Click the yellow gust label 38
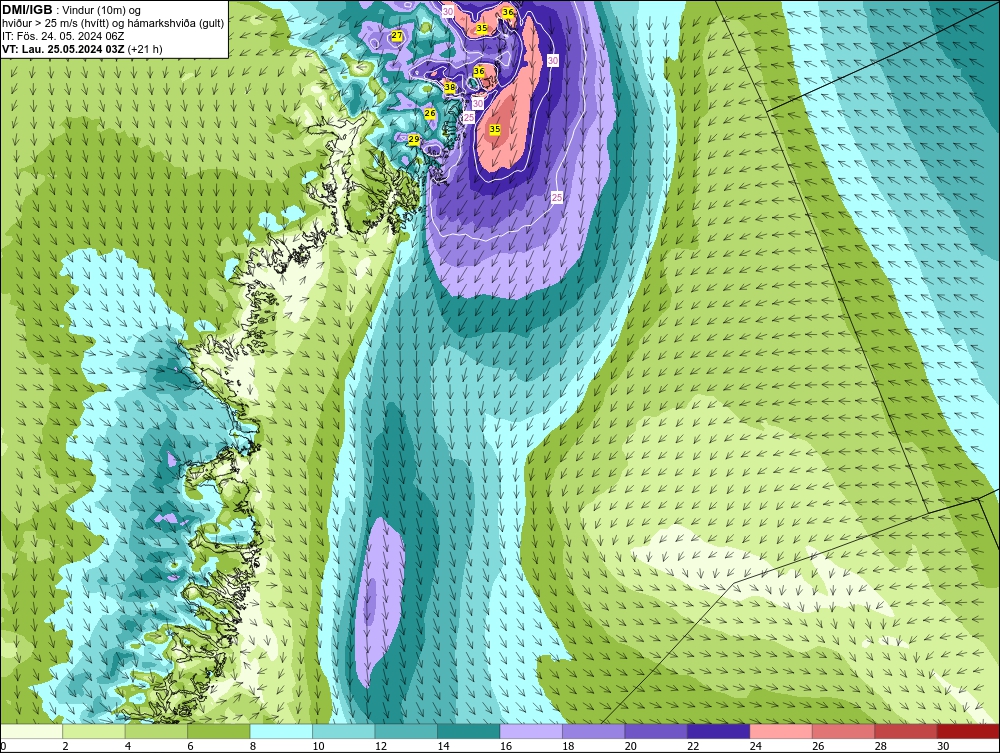Image resolution: width=1000 pixels, height=753 pixels. click(450, 87)
